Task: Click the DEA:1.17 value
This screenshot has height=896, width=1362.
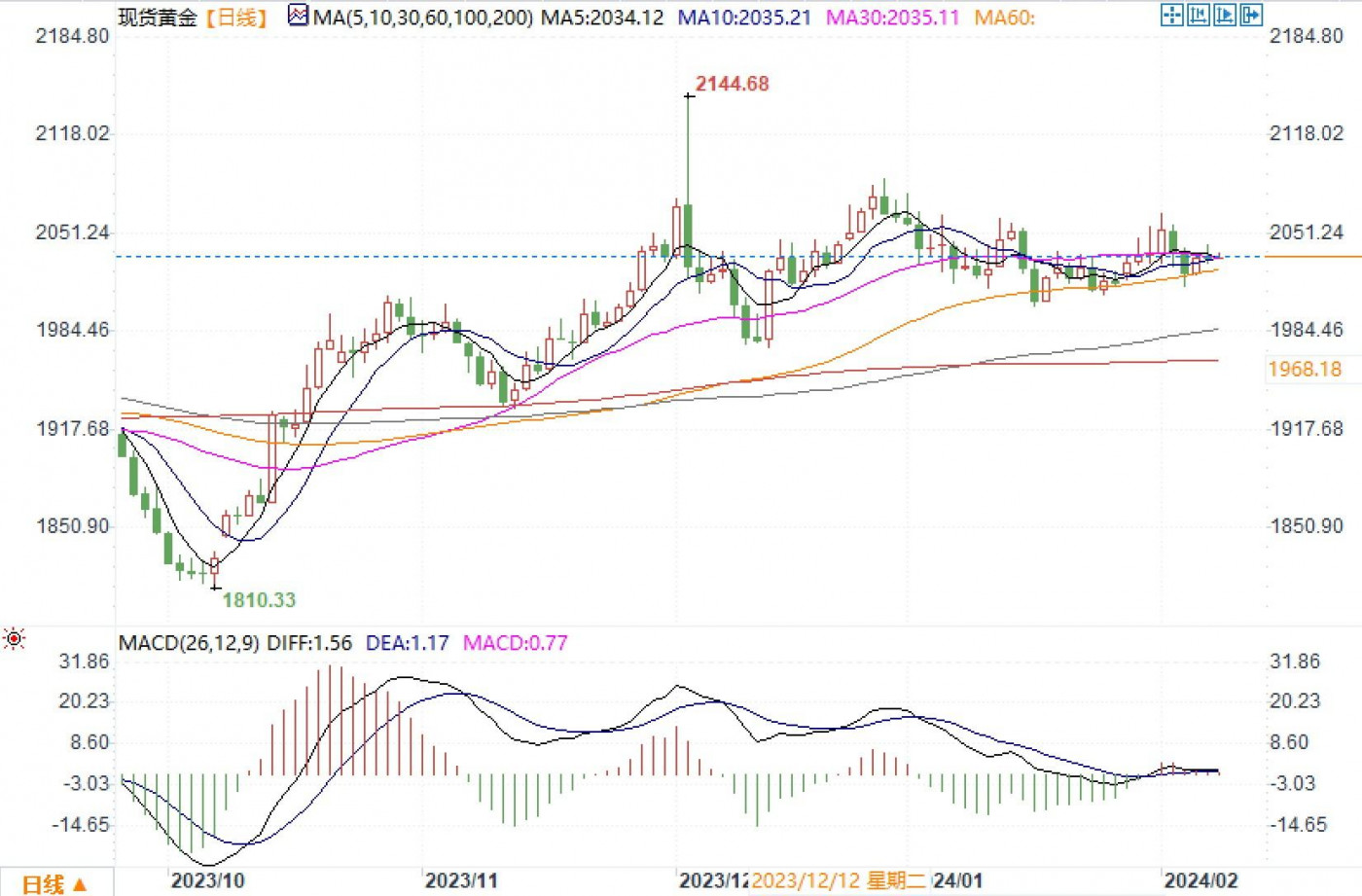Action: (x=408, y=643)
